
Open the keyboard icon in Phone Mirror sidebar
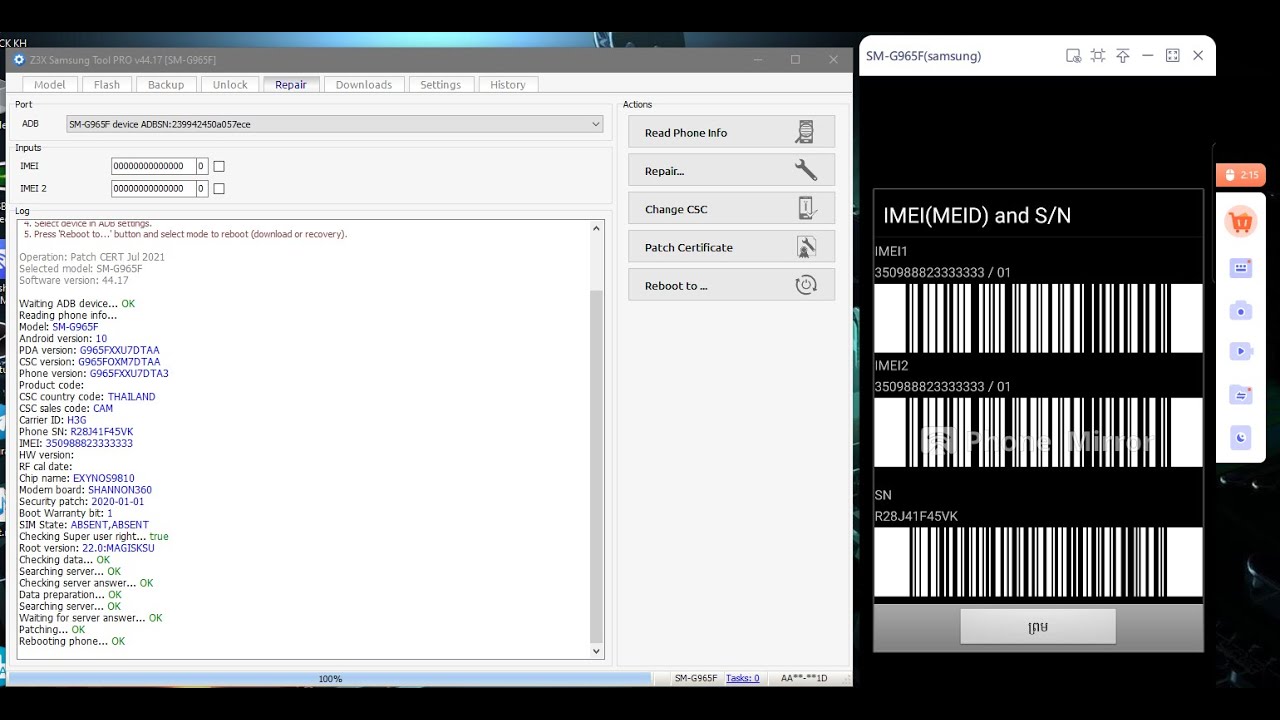point(1241,267)
